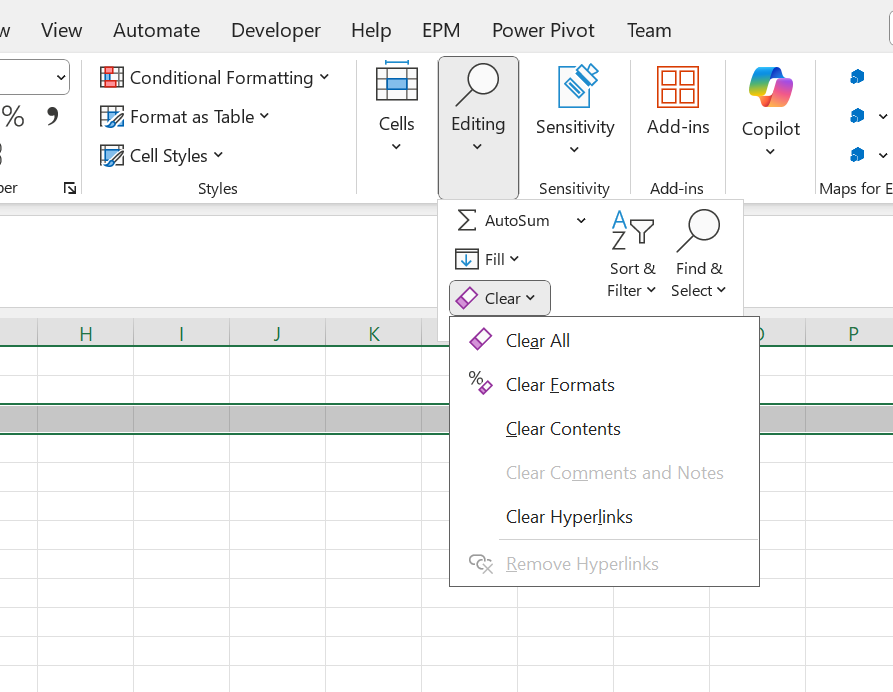893x692 pixels.
Task: Open Cell Styles gallery
Action: (163, 156)
